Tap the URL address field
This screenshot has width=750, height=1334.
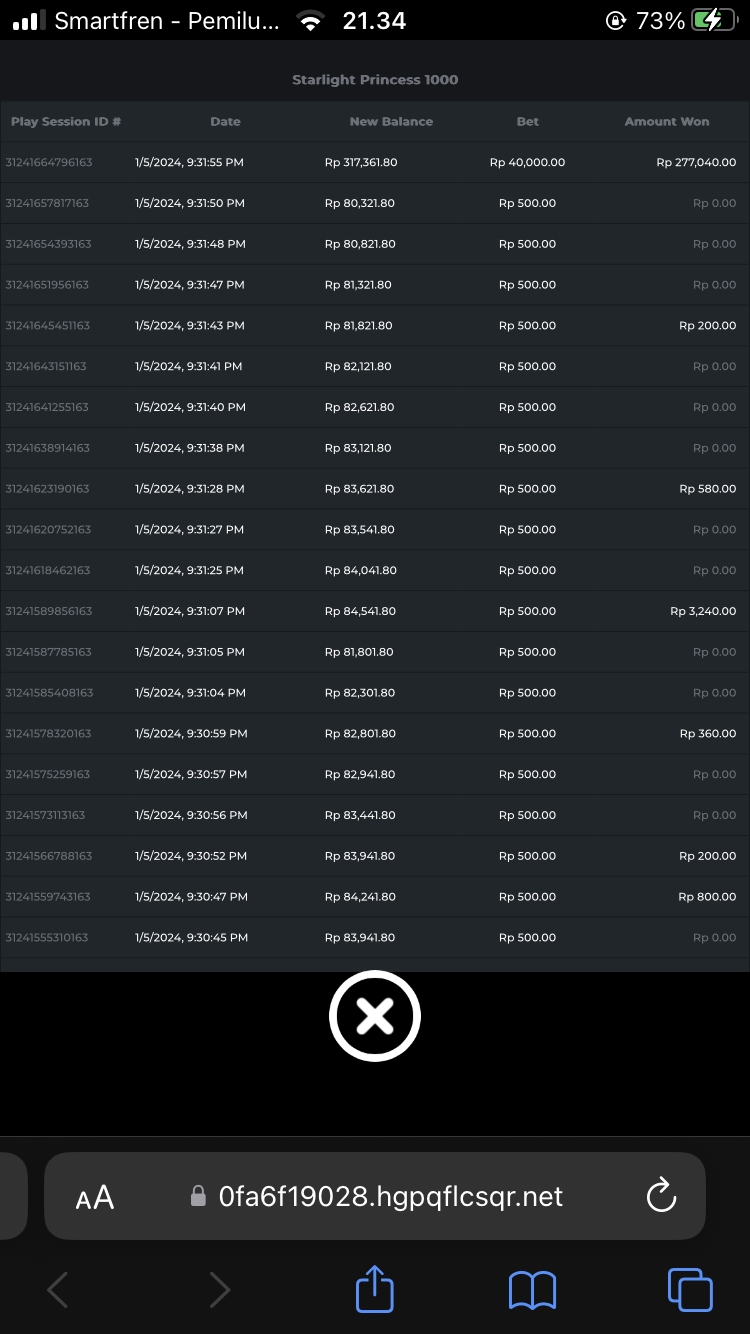point(390,1197)
